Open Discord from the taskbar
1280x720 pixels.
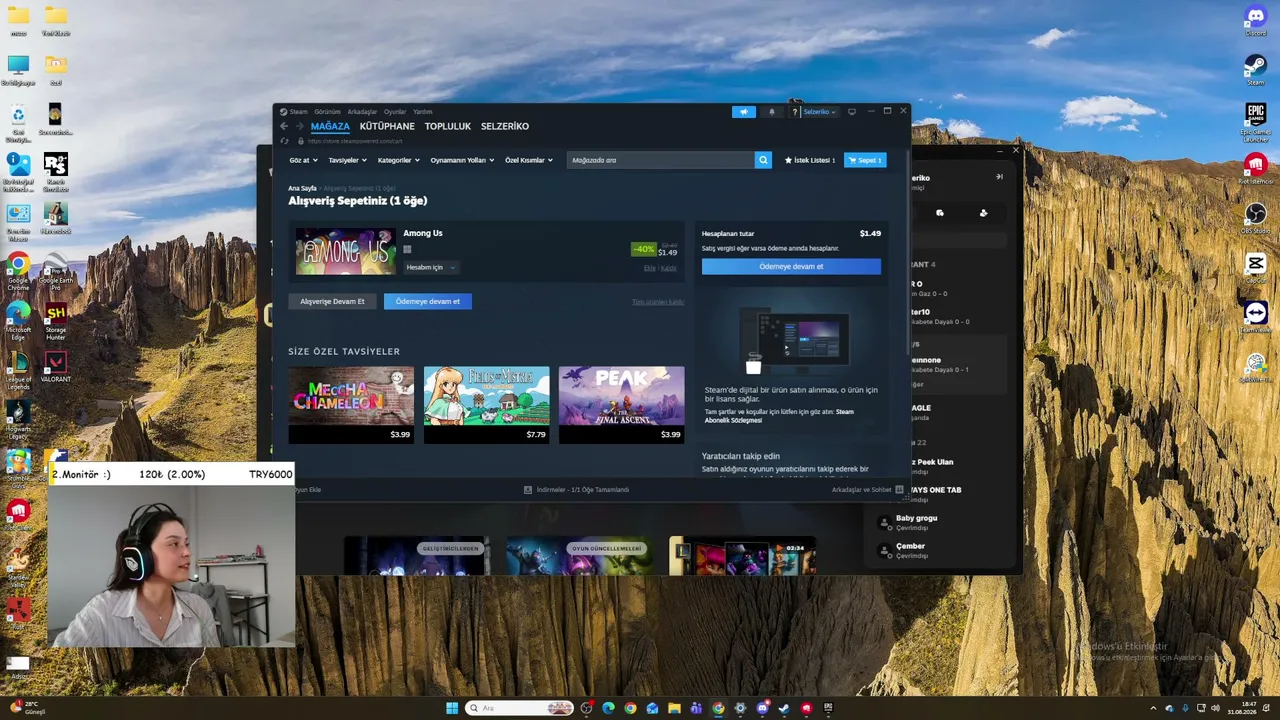pyautogui.click(x=762, y=708)
